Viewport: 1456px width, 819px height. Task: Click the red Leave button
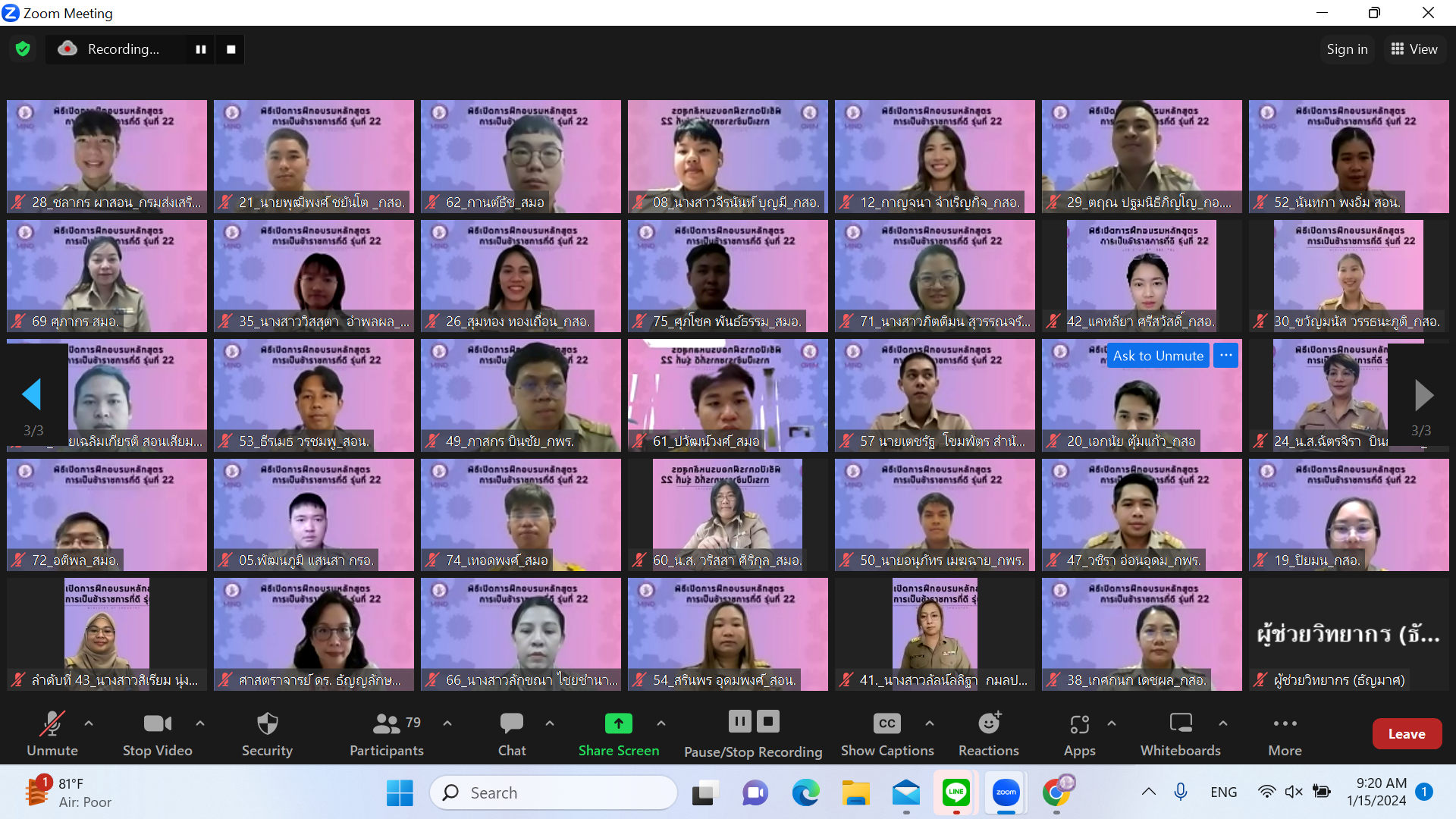coord(1407,733)
